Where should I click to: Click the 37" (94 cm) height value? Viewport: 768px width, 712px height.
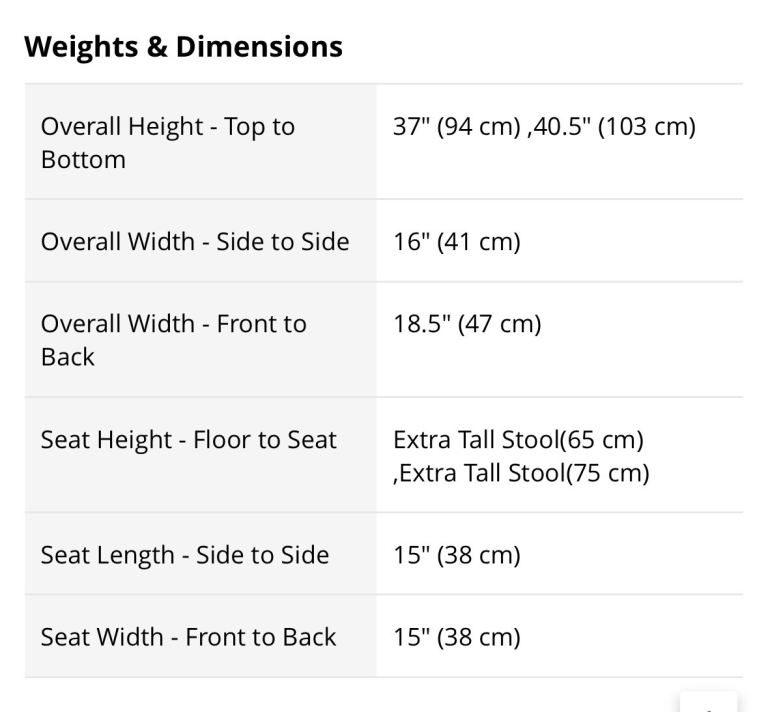click(456, 127)
